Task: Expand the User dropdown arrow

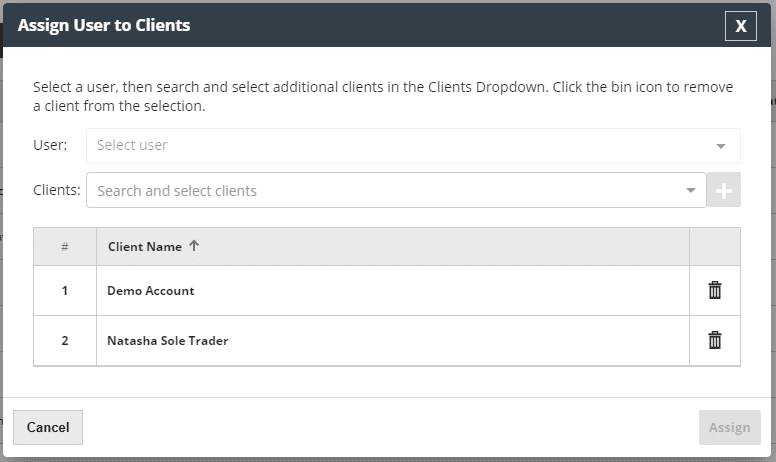Action: (x=720, y=146)
